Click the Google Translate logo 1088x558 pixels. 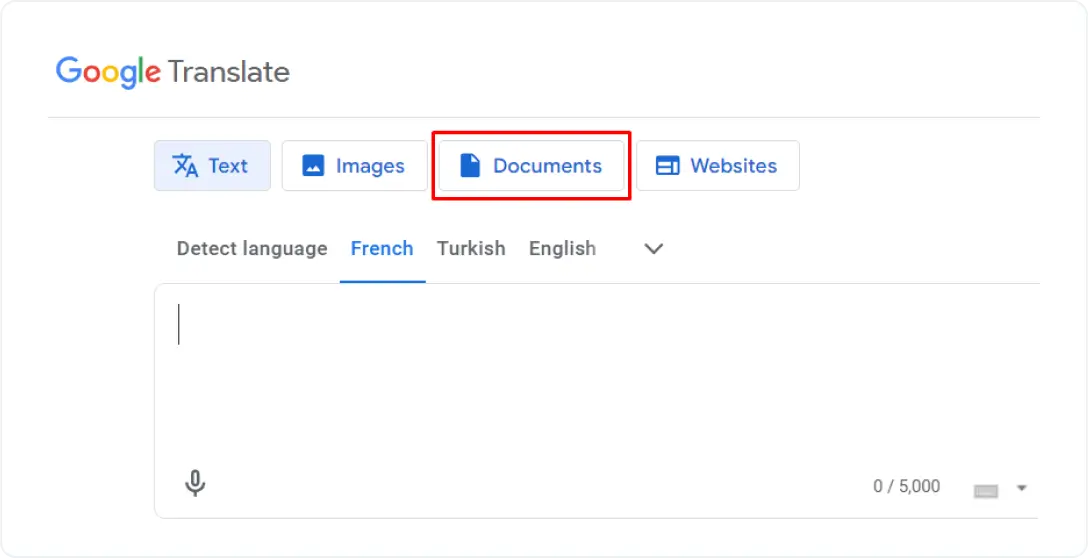(x=172, y=72)
